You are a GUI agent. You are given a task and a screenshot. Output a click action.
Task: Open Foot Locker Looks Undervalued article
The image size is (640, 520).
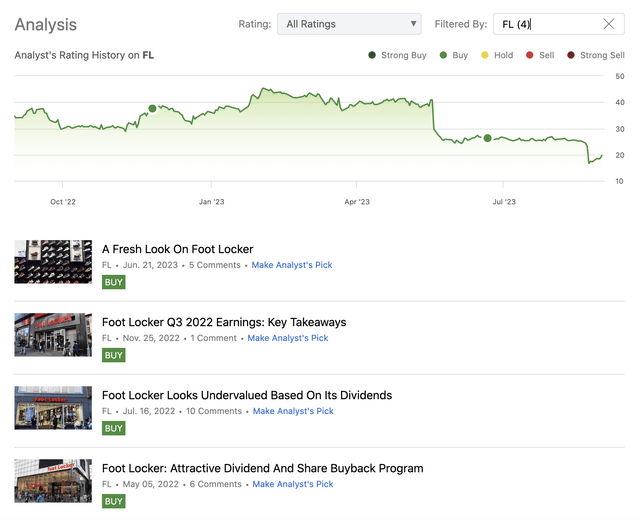[247, 395]
